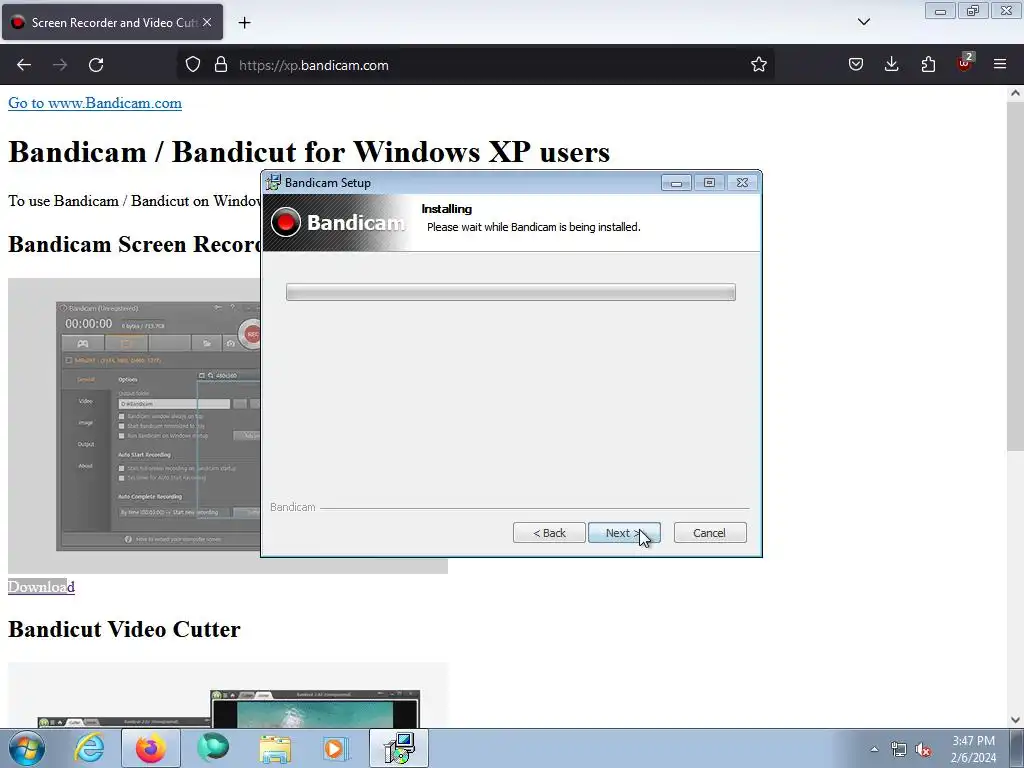Open the Firefox downloads panel
The width and height of the screenshot is (1024, 768).
click(x=891, y=65)
